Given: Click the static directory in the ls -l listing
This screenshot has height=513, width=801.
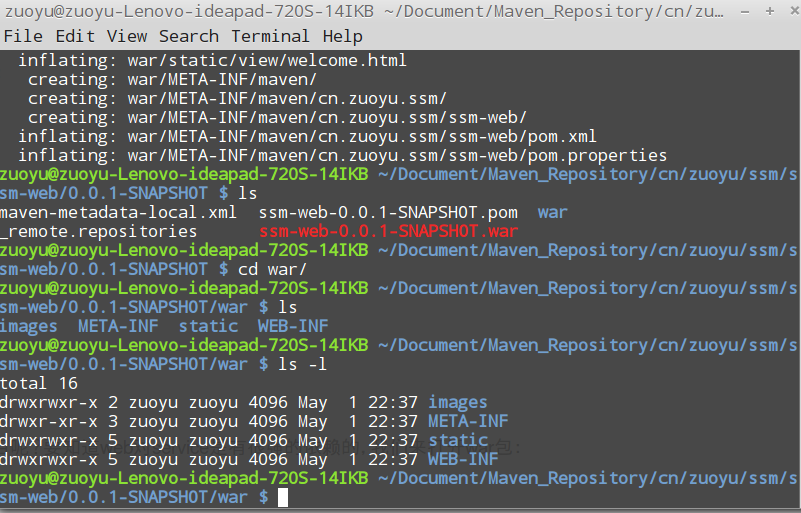Looking at the screenshot, I should pos(458,440).
